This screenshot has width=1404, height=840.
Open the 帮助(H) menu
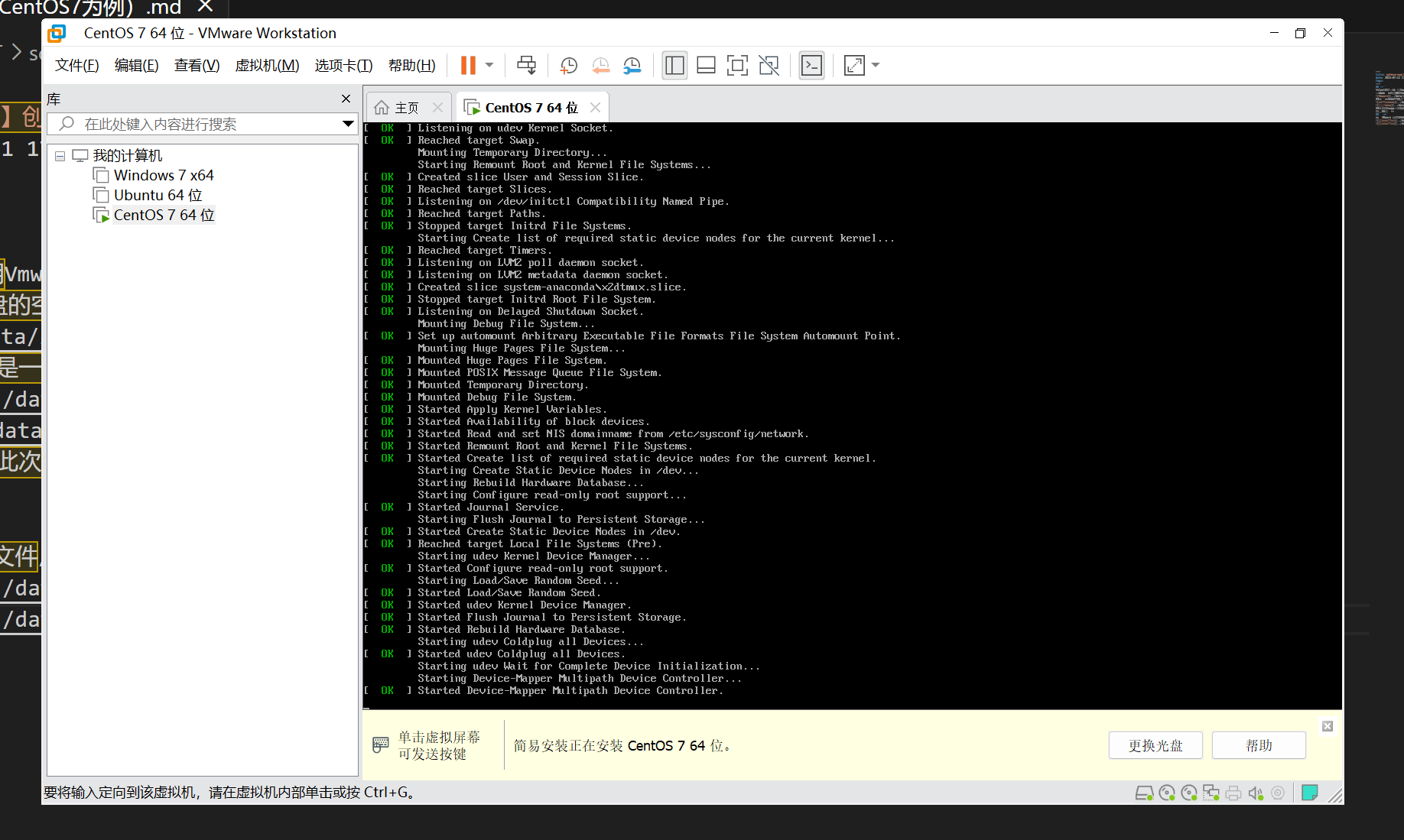click(x=411, y=66)
